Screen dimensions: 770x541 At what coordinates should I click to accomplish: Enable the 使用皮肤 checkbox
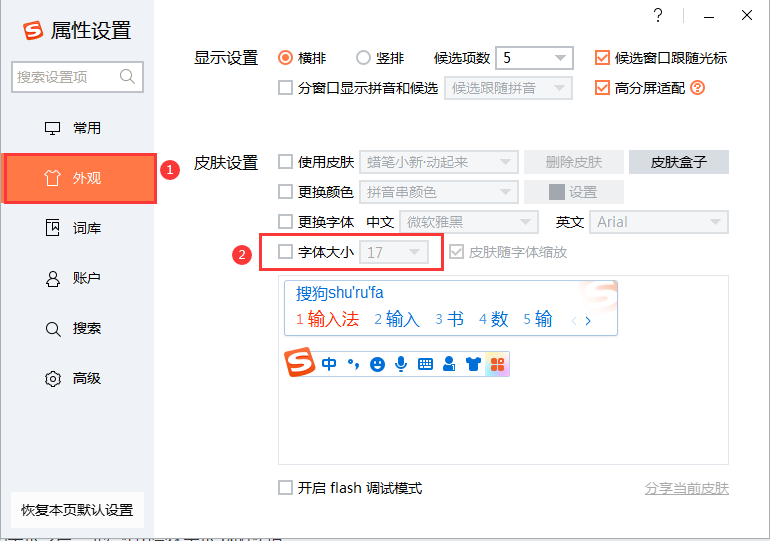(x=285, y=162)
